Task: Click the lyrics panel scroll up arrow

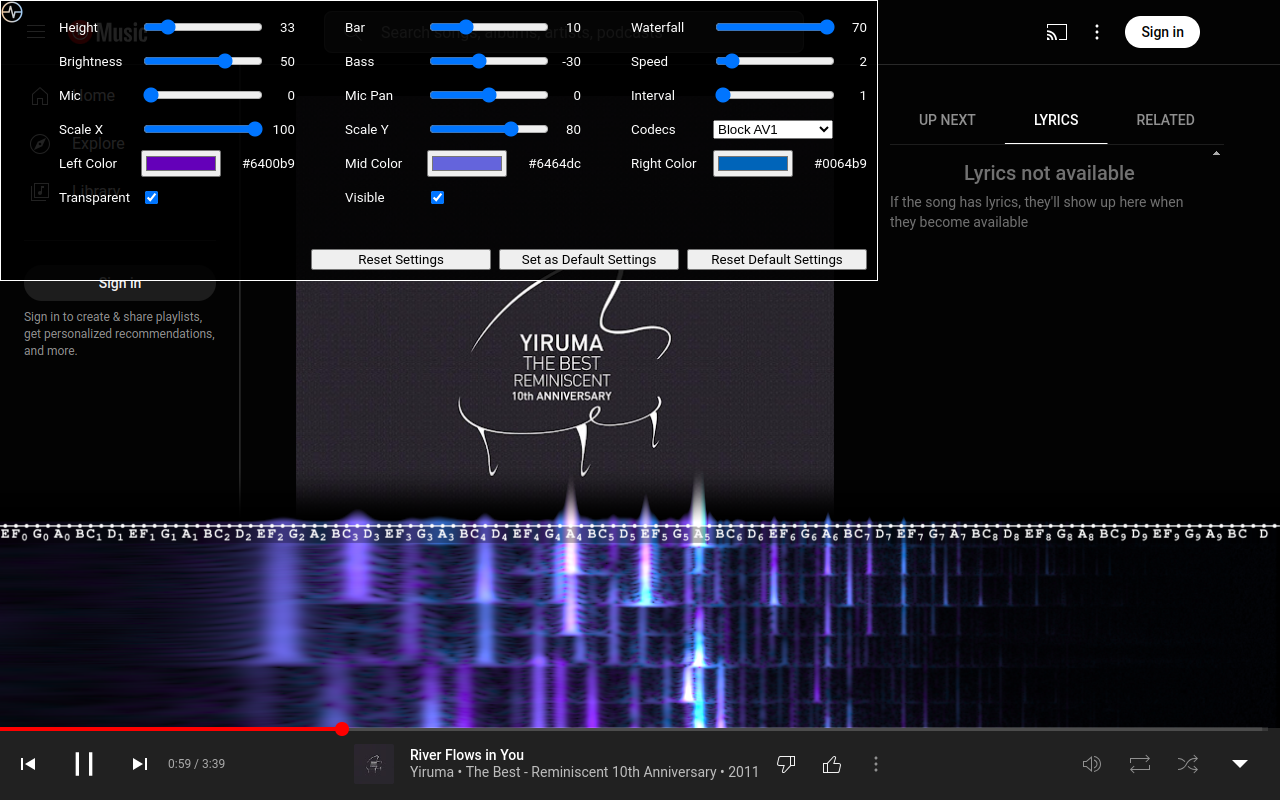Action: click(1216, 153)
